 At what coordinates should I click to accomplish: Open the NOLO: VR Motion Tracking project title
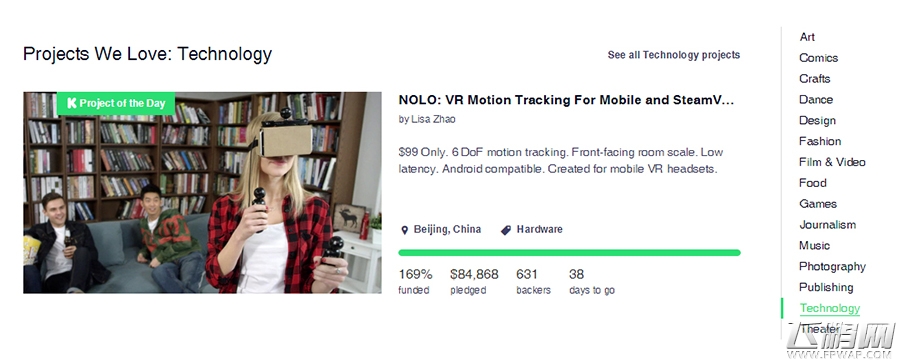tap(566, 100)
